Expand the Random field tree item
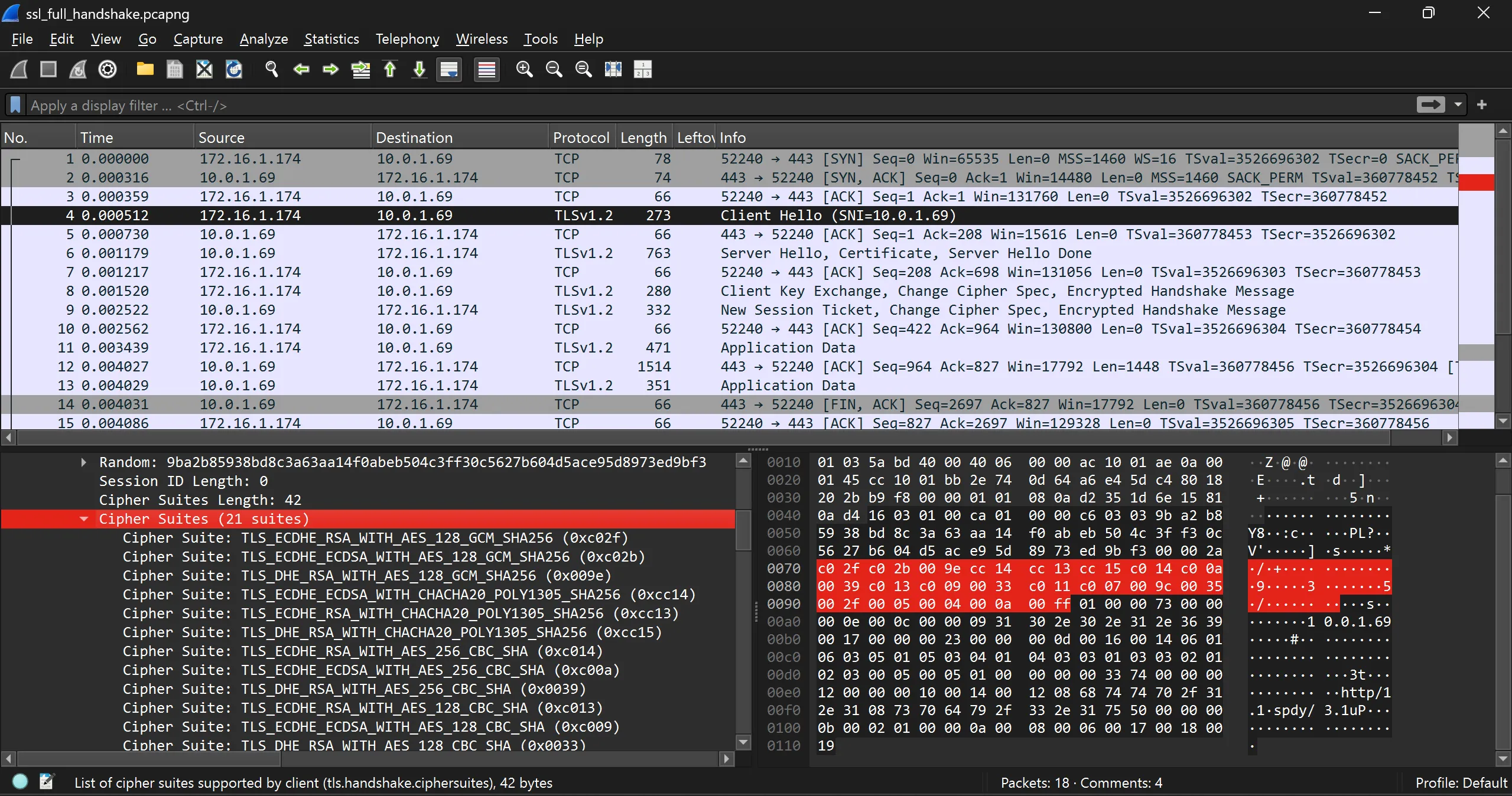The width and height of the screenshot is (1512, 796). coord(84,462)
